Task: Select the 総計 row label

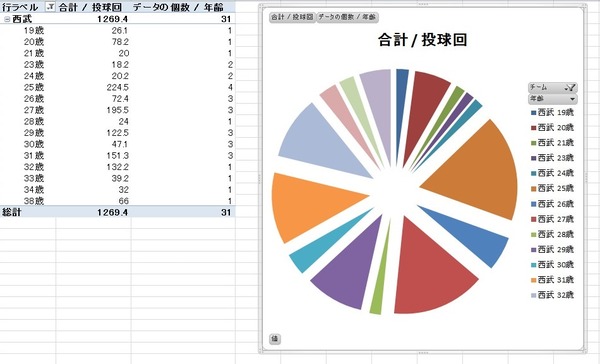Action: (11, 212)
